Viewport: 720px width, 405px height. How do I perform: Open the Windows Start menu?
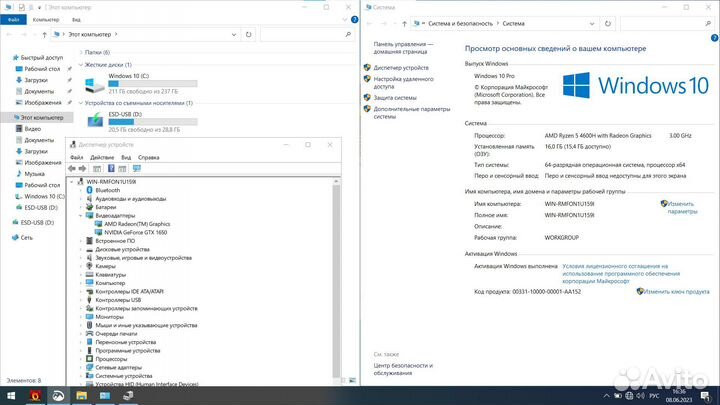(x=11, y=395)
